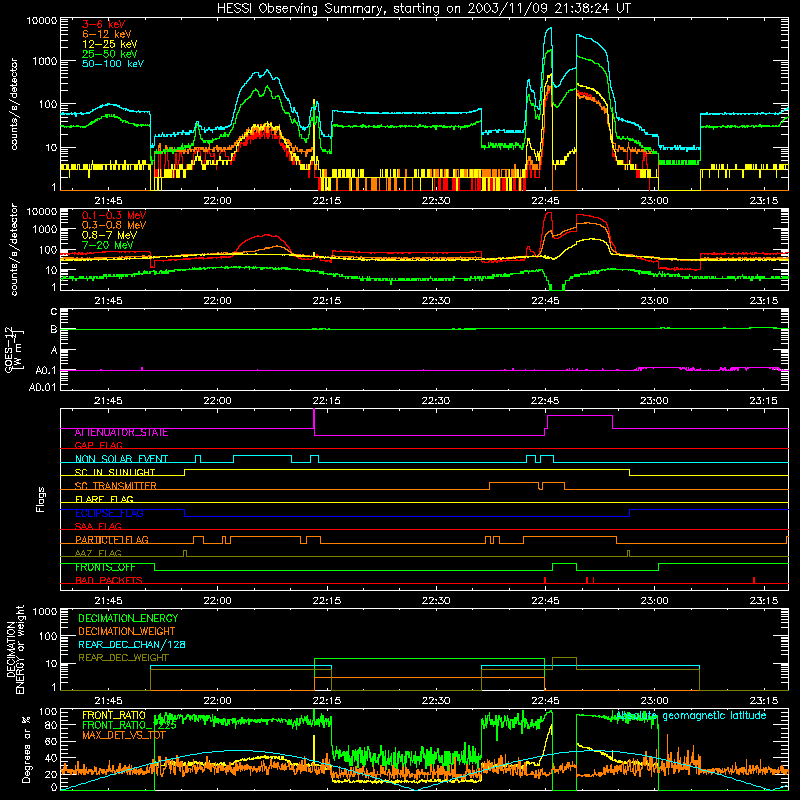
Task: Click the 22:45 tick label under the GOES panel
Action: click(x=545, y=401)
